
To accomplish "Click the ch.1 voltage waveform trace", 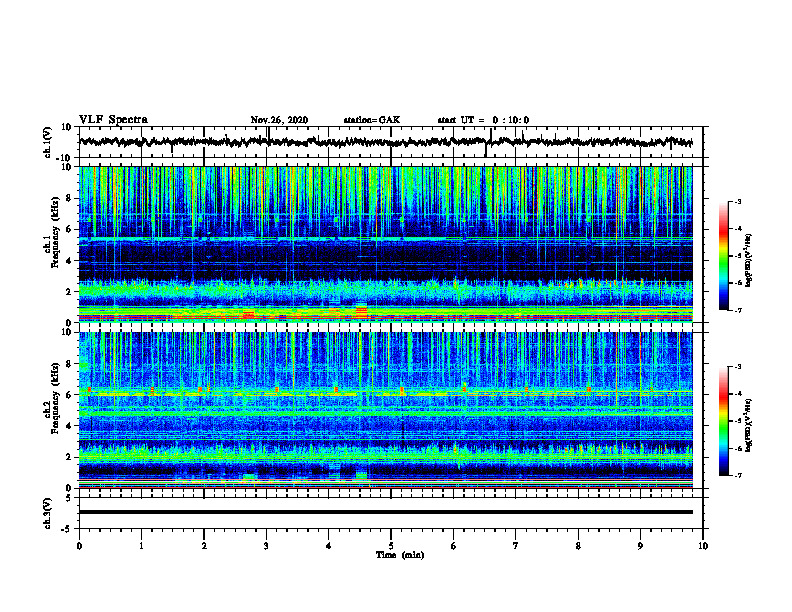I will pos(385,142).
